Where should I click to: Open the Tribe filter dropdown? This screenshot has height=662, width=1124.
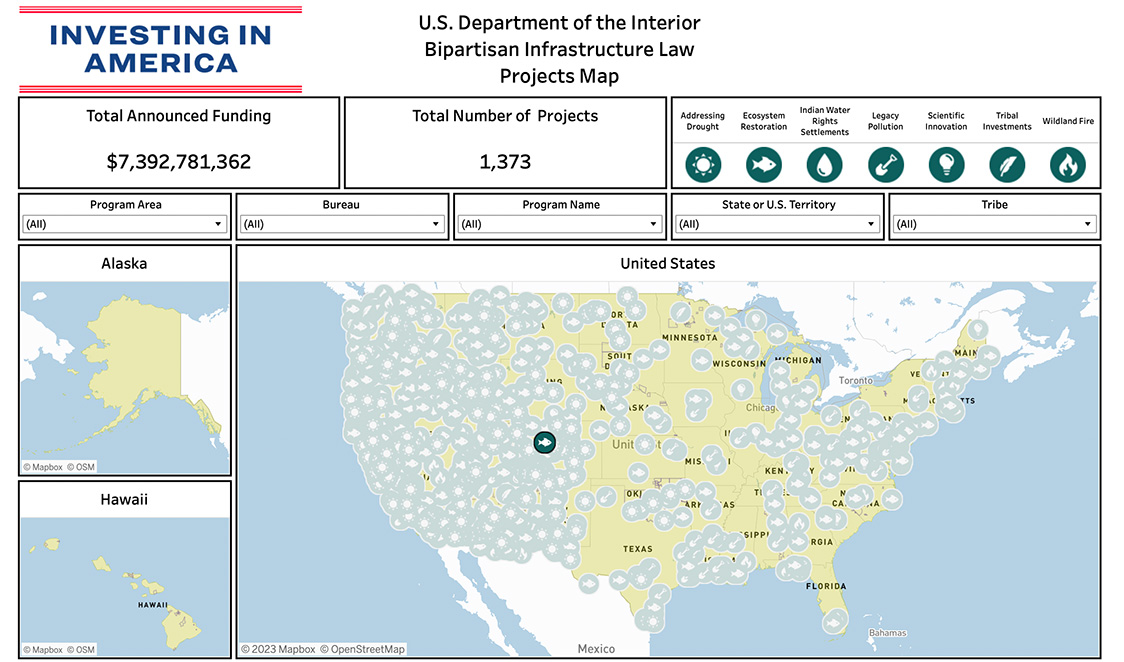[x=995, y=224]
